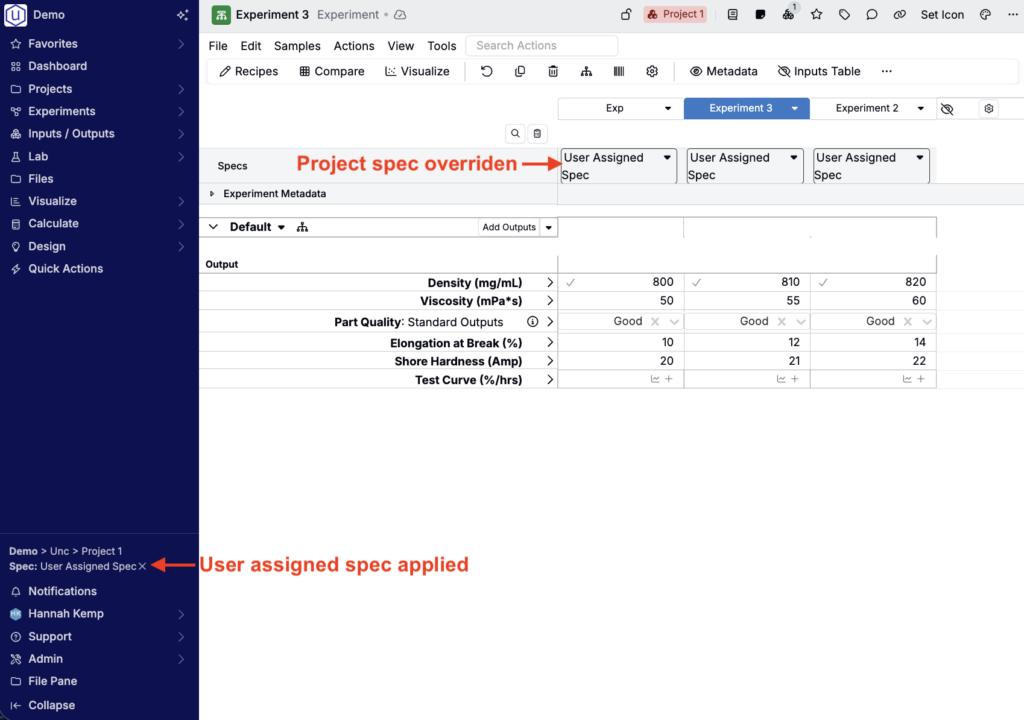Click the barcode icon in toolbar

pos(619,72)
